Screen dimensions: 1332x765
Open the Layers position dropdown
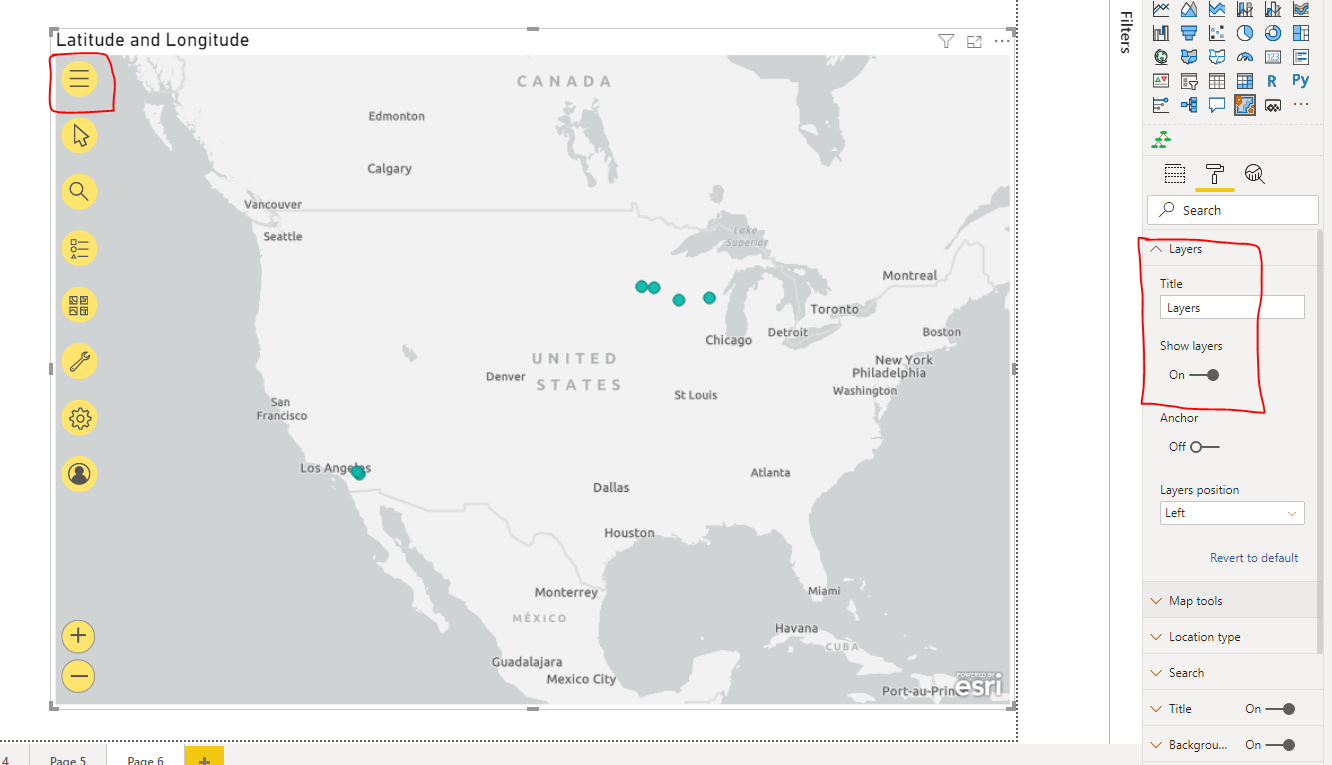click(1232, 513)
